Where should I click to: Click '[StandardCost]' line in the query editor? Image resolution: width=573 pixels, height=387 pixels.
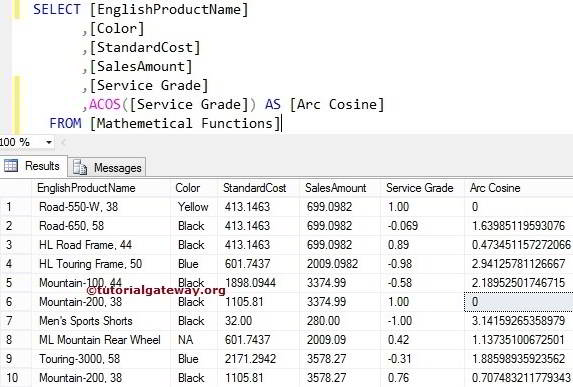click(x=145, y=48)
